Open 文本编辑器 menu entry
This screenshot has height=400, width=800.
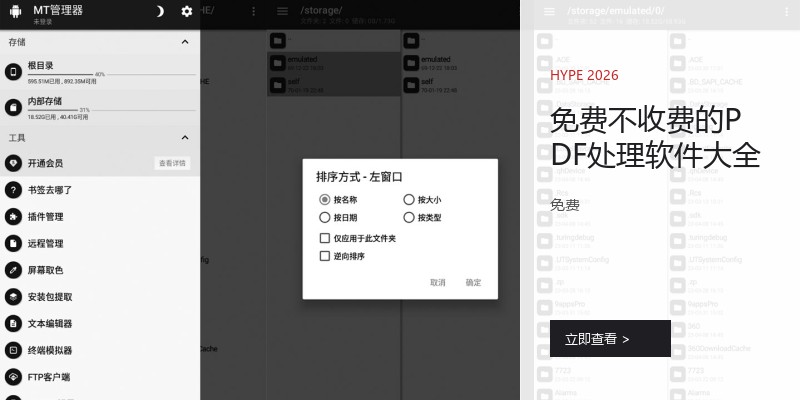click(x=100, y=323)
